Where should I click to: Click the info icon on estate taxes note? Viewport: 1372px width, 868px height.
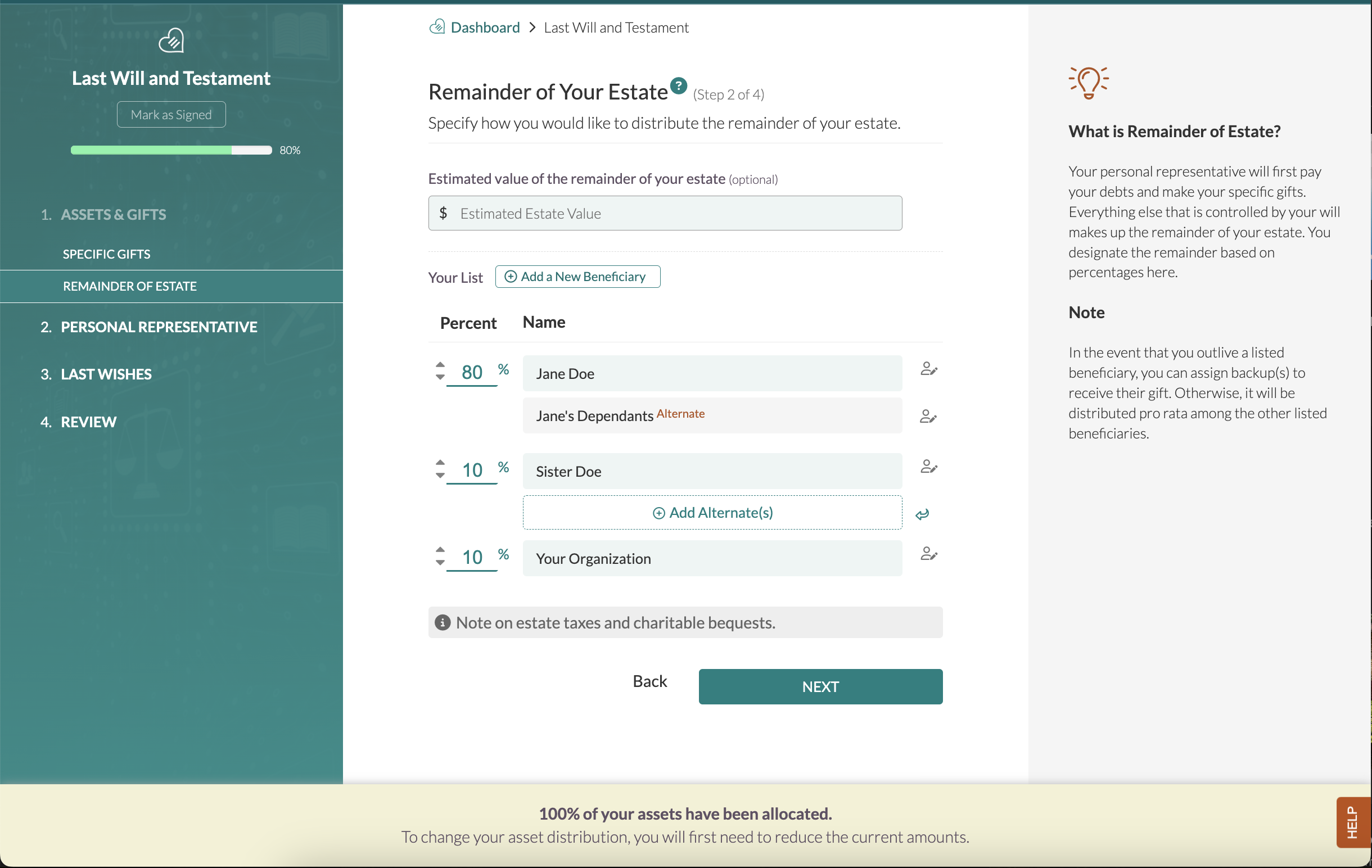442,622
